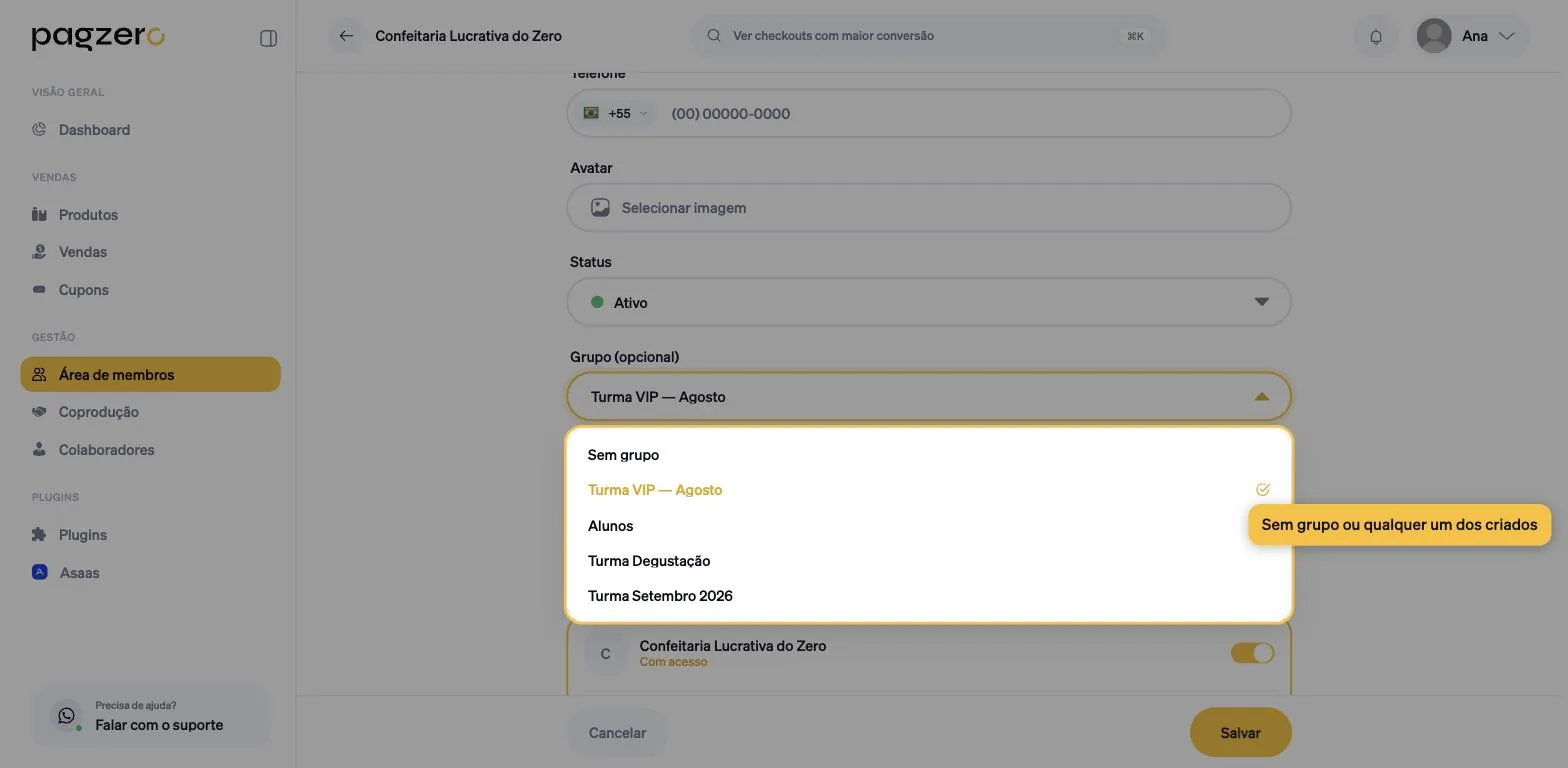Select Turma Degustação option

[929, 561]
